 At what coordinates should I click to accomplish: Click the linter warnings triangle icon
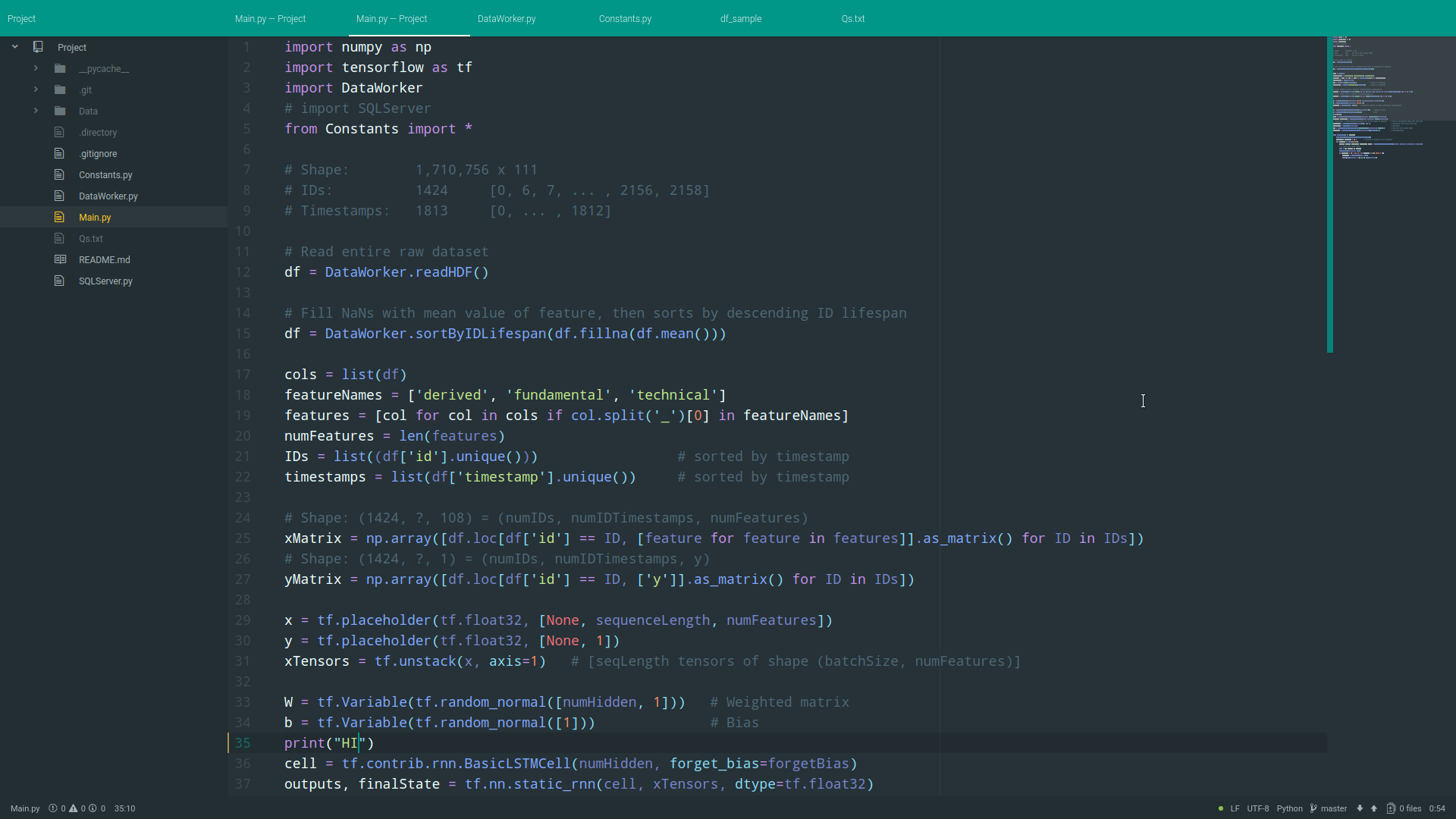74,808
